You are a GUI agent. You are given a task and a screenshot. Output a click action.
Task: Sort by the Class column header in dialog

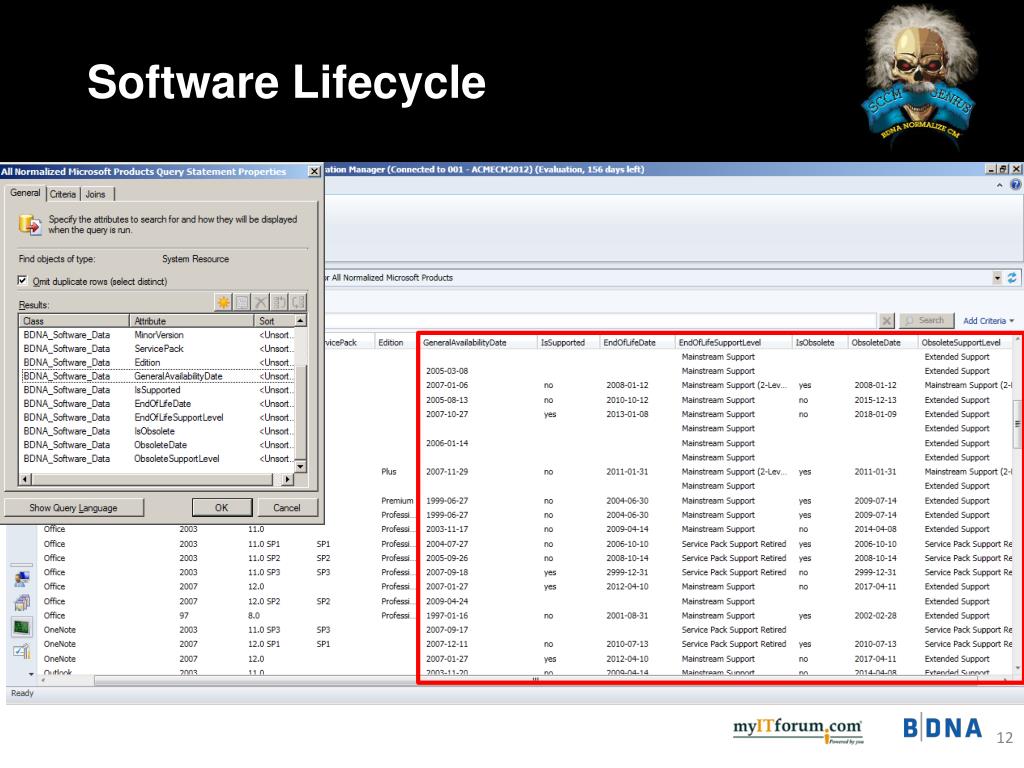click(74, 321)
